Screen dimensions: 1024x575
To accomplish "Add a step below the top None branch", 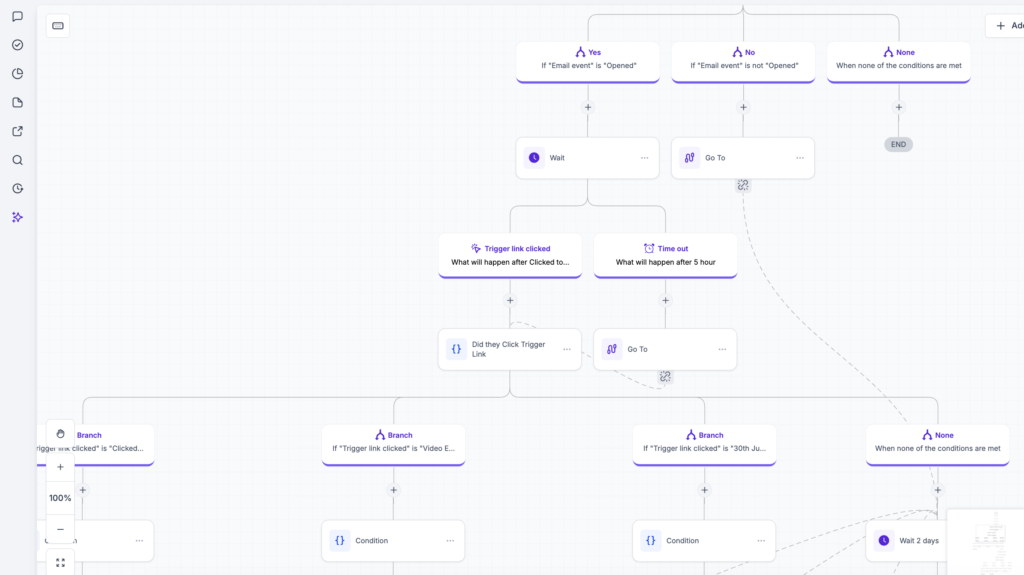I will tap(899, 107).
